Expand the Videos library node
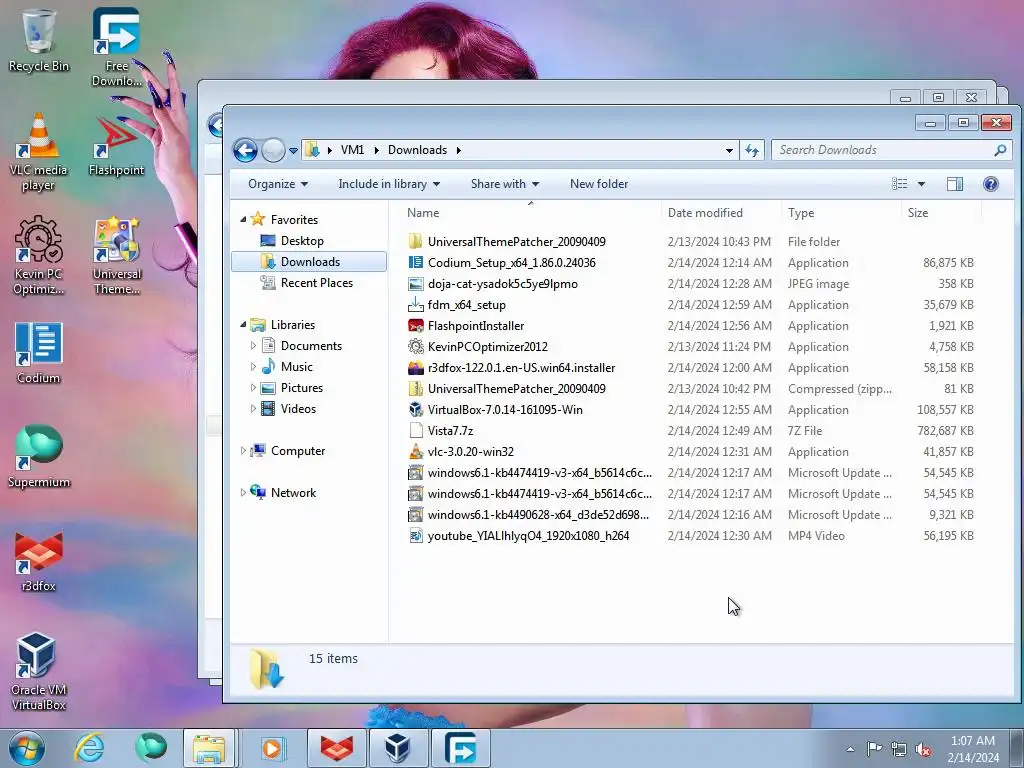This screenshot has height=768, width=1024. click(x=253, y=409)
